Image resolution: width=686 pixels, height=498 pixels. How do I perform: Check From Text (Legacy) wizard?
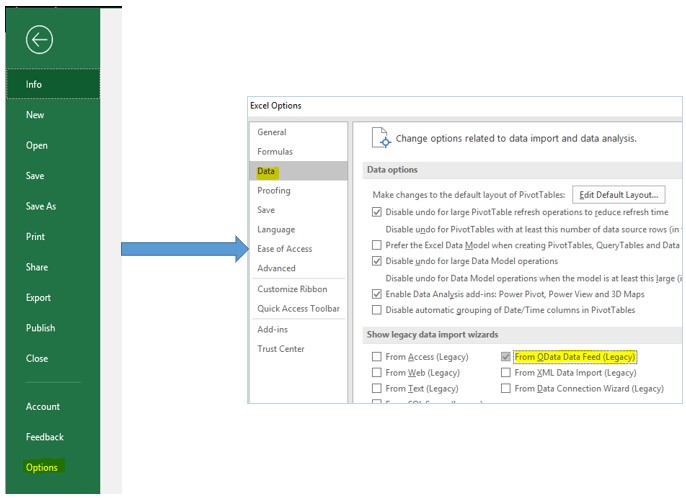pos(376,388)
